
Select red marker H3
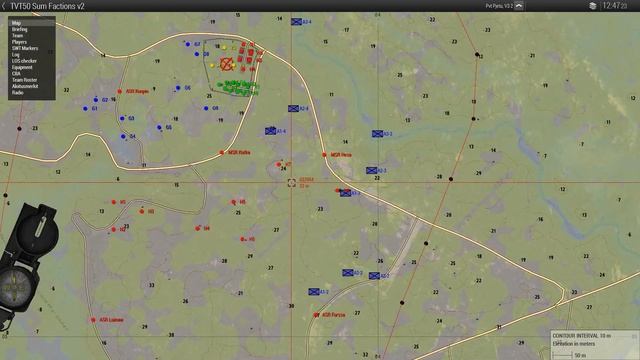click(142, 211)
